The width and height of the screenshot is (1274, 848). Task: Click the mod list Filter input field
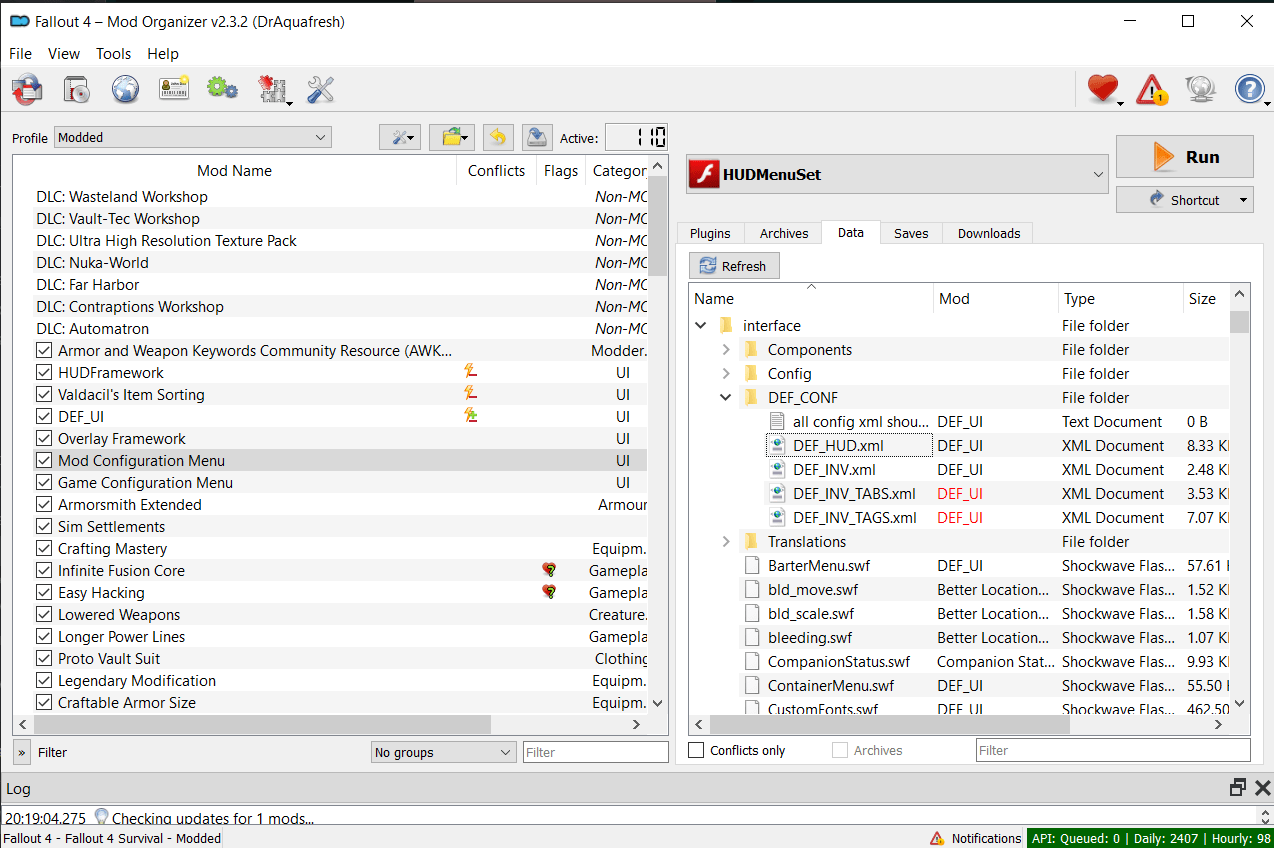pyautogui.click(x=595, y=752)
